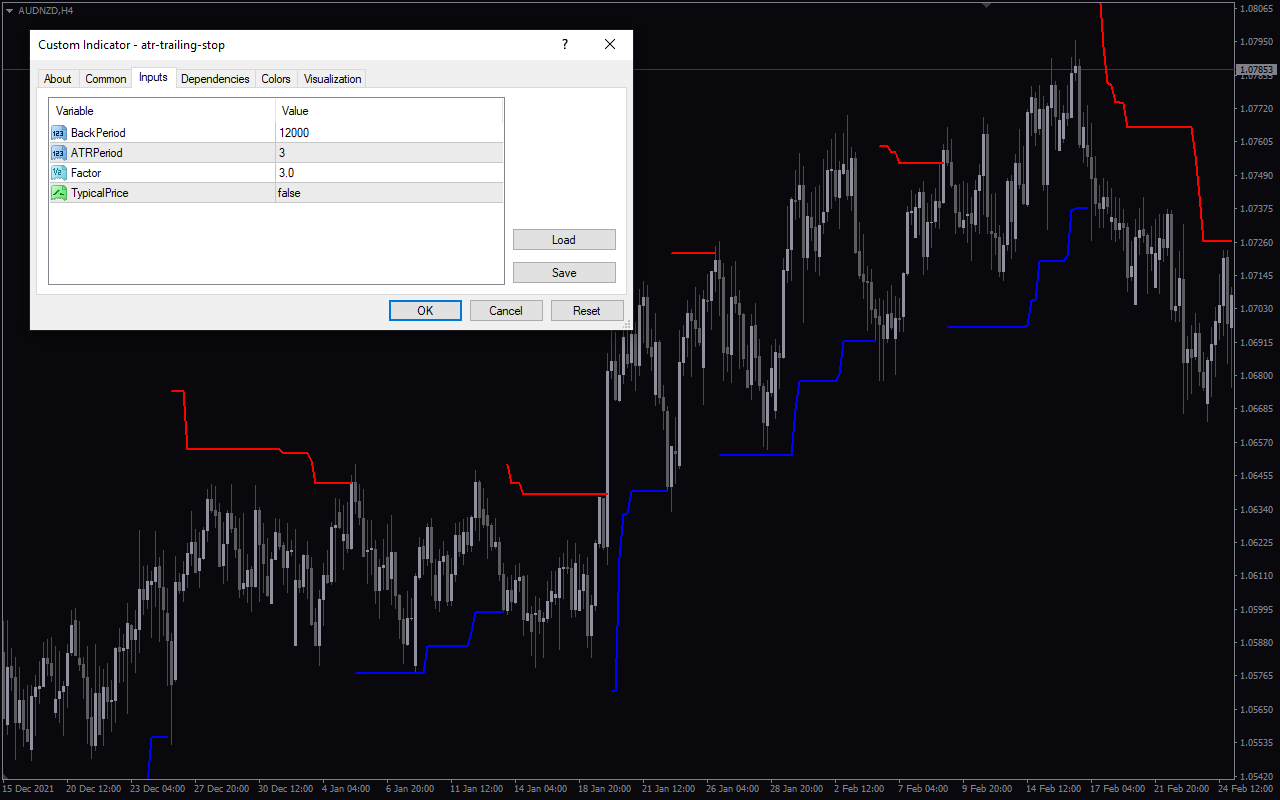
Task: Close the Custom Indicator dialog
Action: (610, 44)
